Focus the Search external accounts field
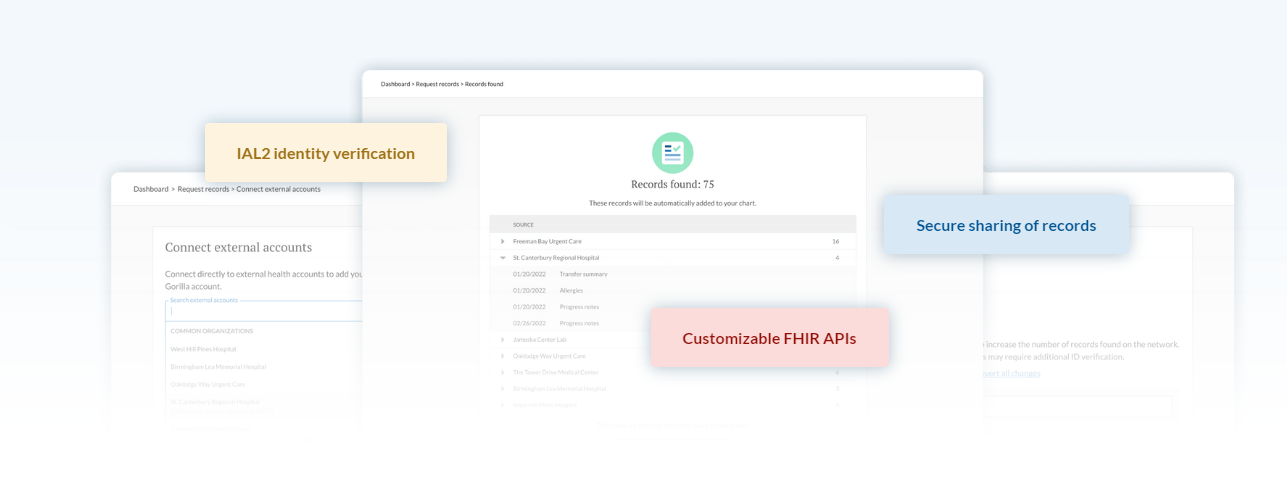The width and height of the screenshot is (1287, 498). [x=264, y=311]
